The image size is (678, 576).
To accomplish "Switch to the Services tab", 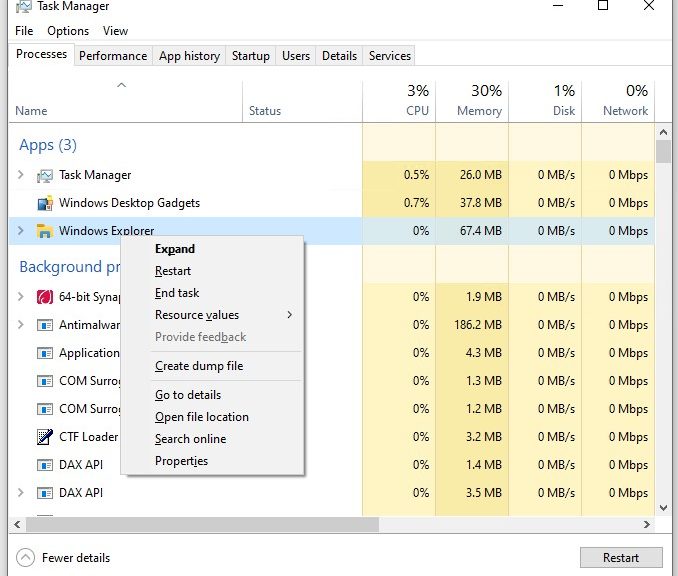I will [x=390, y=56].
